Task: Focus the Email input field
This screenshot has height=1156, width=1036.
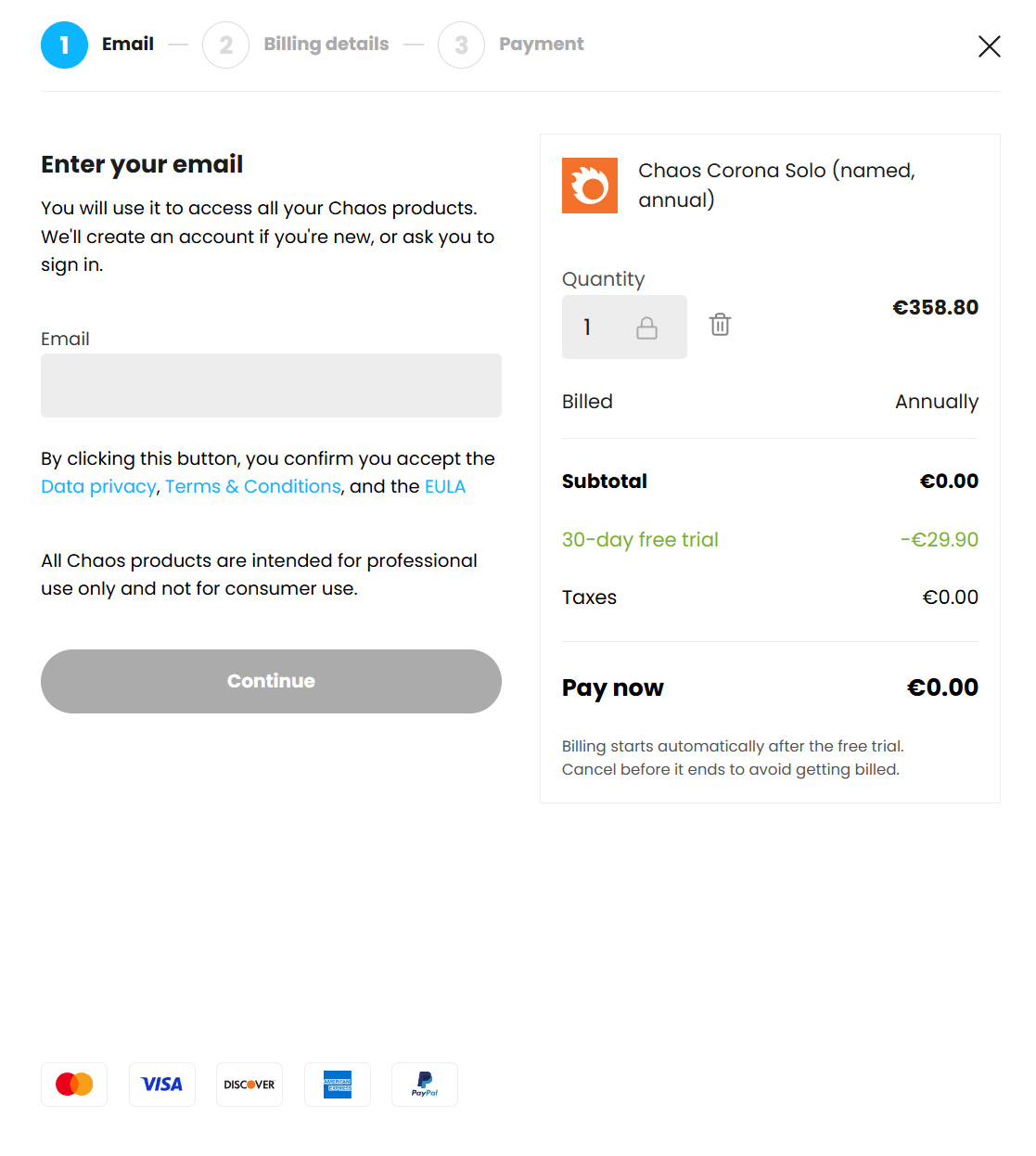Action: pos(271,385)
